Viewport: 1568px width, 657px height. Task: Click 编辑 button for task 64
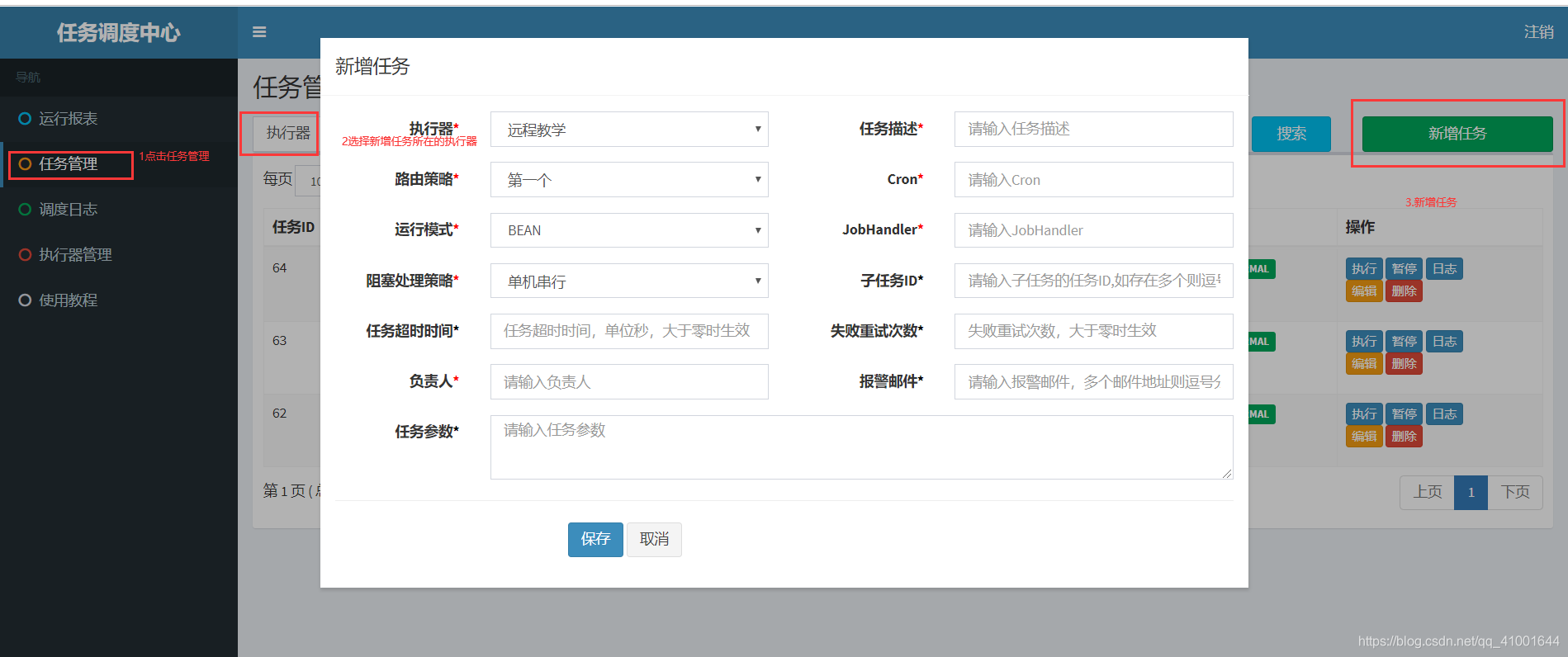(1364, 291)
